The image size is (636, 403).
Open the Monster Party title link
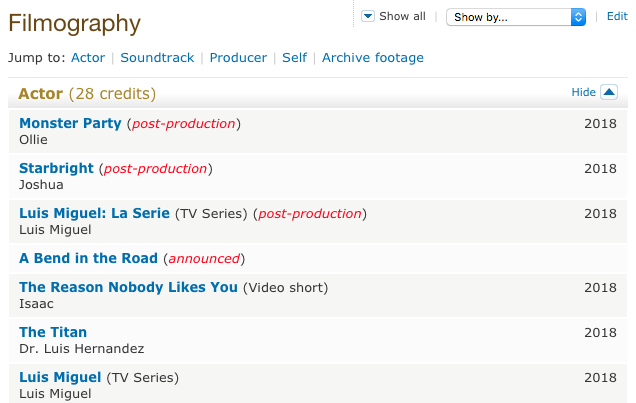[70, 123]
